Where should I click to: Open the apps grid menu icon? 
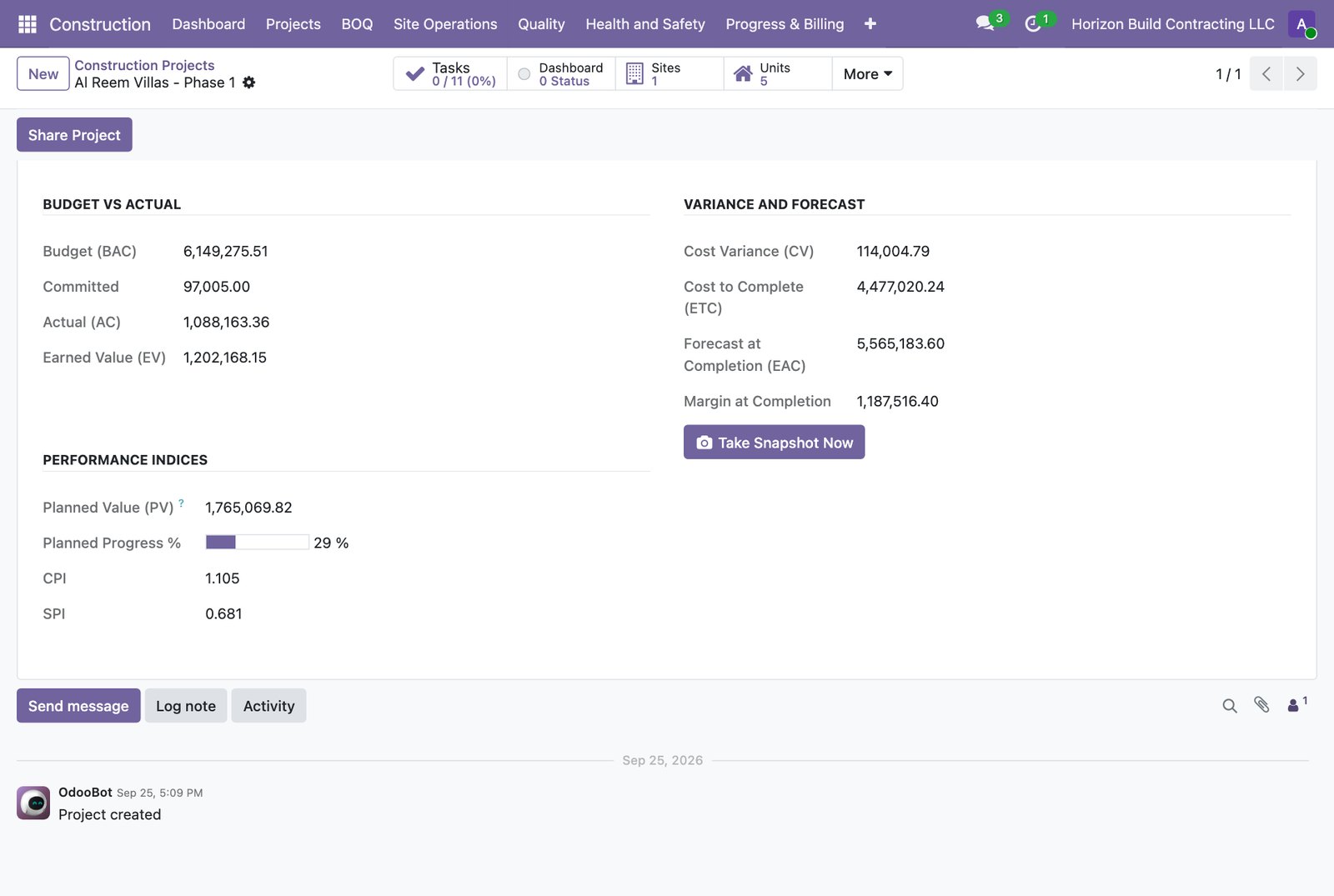tap(27, 24)
